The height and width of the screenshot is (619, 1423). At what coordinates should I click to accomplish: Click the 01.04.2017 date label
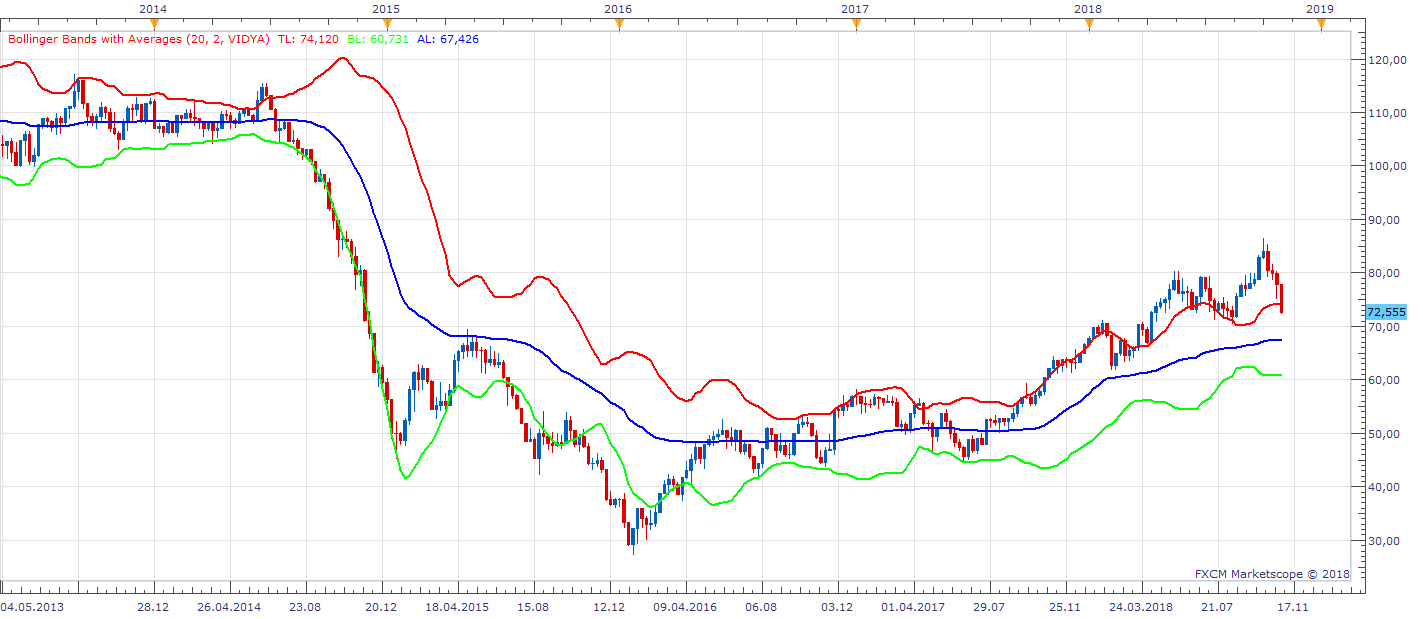point(913,607)
